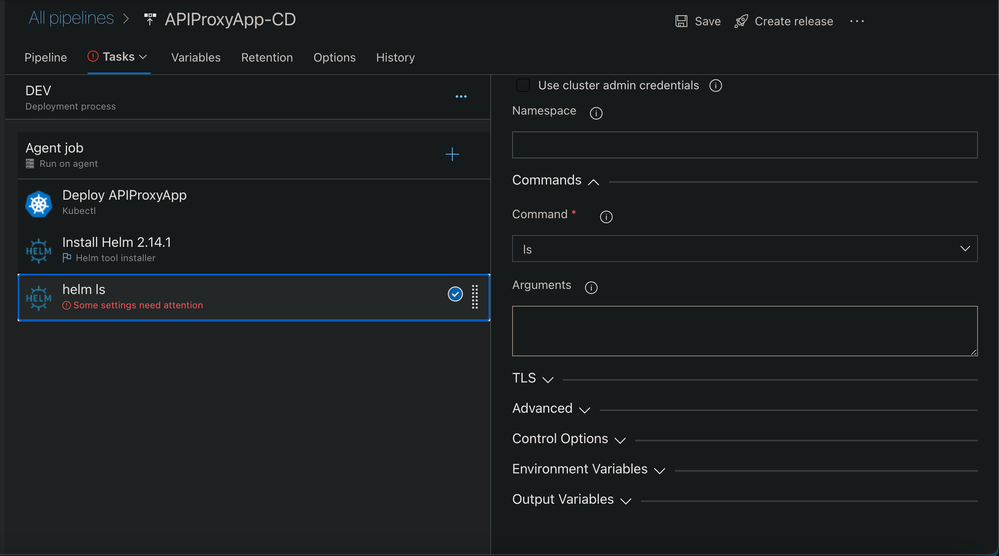This screenshot has height=556, width=999.
Task: Click the Kubectl icon for Deploy APIProxyApp
Action: [x=38, y=204]
